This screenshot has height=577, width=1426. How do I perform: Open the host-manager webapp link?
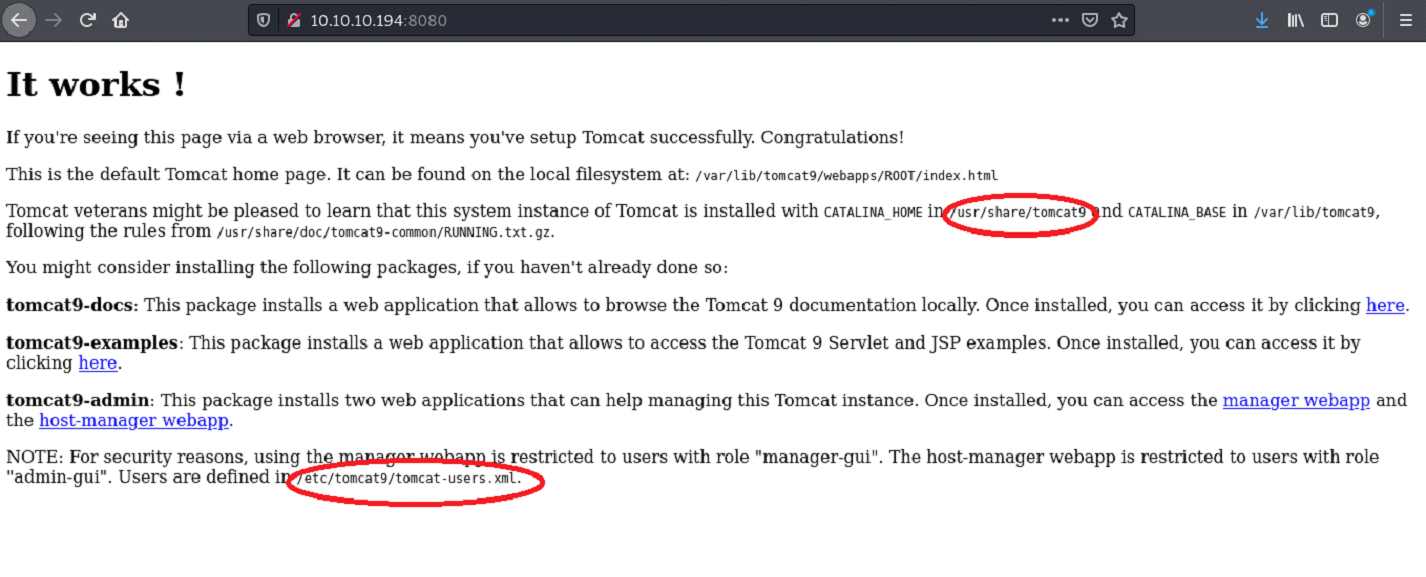pos(134,420)
